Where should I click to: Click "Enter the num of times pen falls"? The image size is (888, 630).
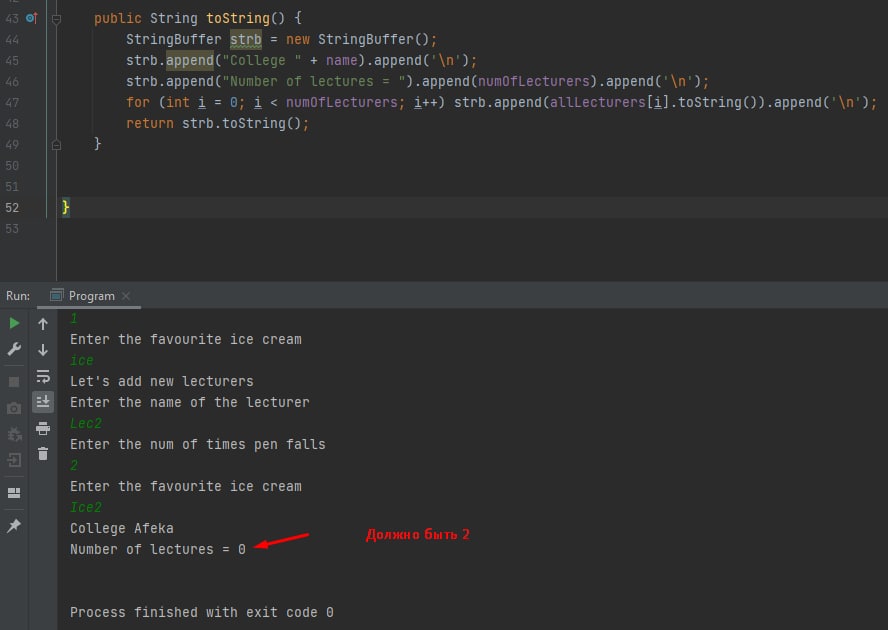[198, 444]
